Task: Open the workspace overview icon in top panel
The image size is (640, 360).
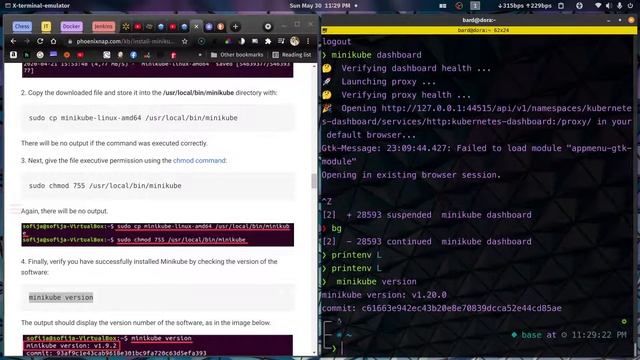Action: [443, 6]
